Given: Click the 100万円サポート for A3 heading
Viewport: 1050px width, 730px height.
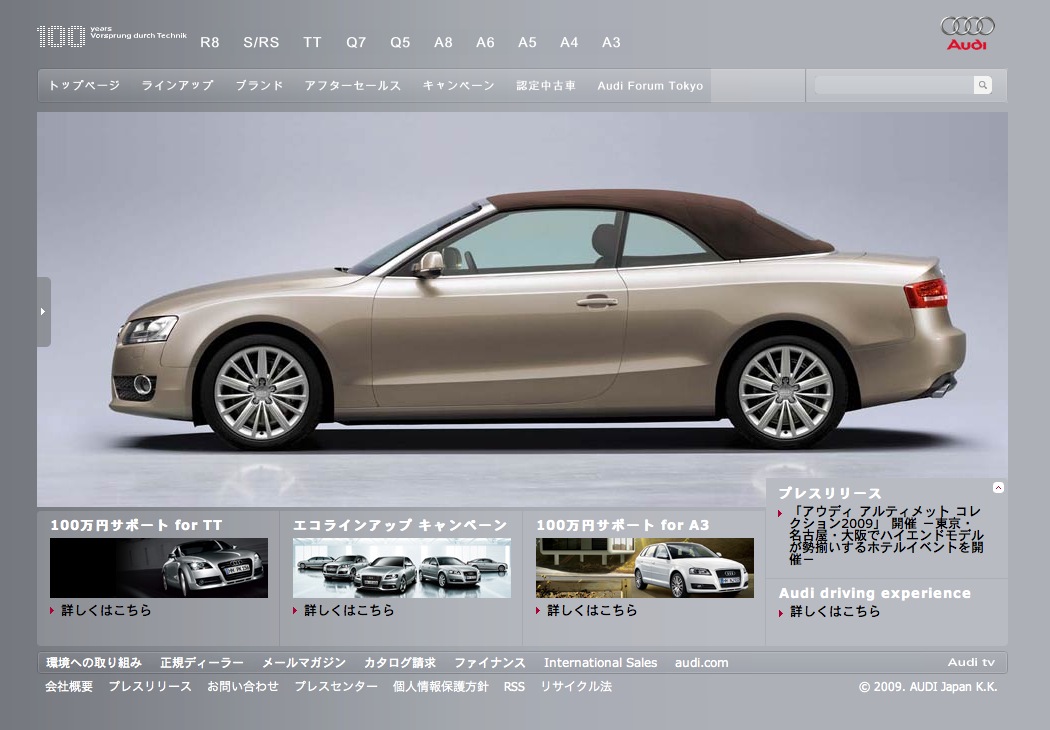Looking at the screenshot, I should (623, 525).
